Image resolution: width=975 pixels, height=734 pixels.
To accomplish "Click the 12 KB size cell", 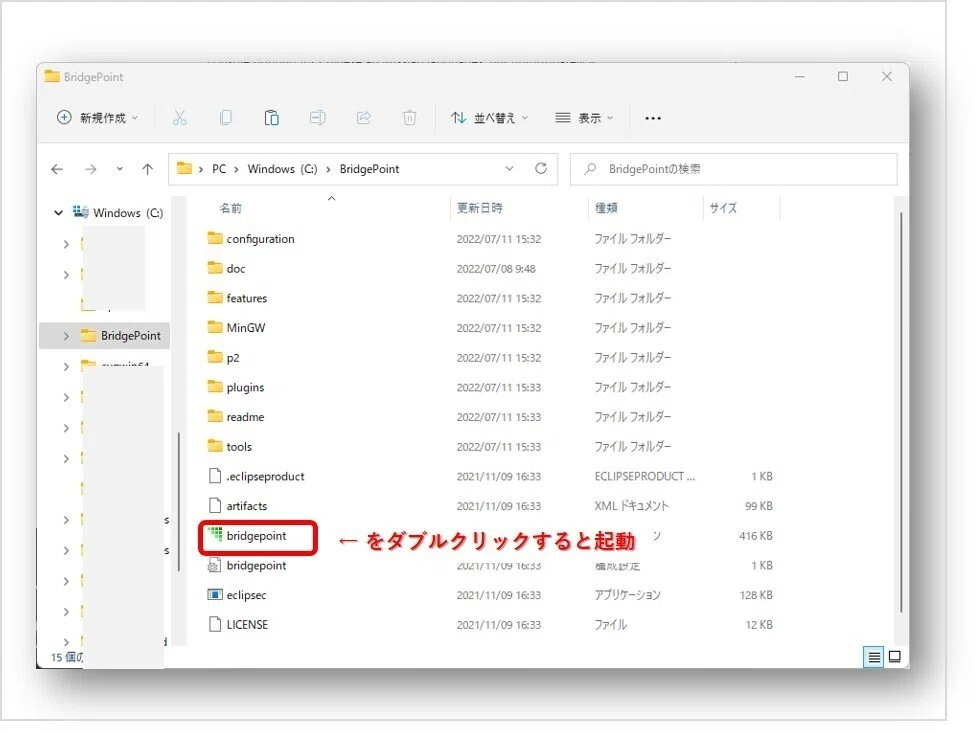I will 759,625.
